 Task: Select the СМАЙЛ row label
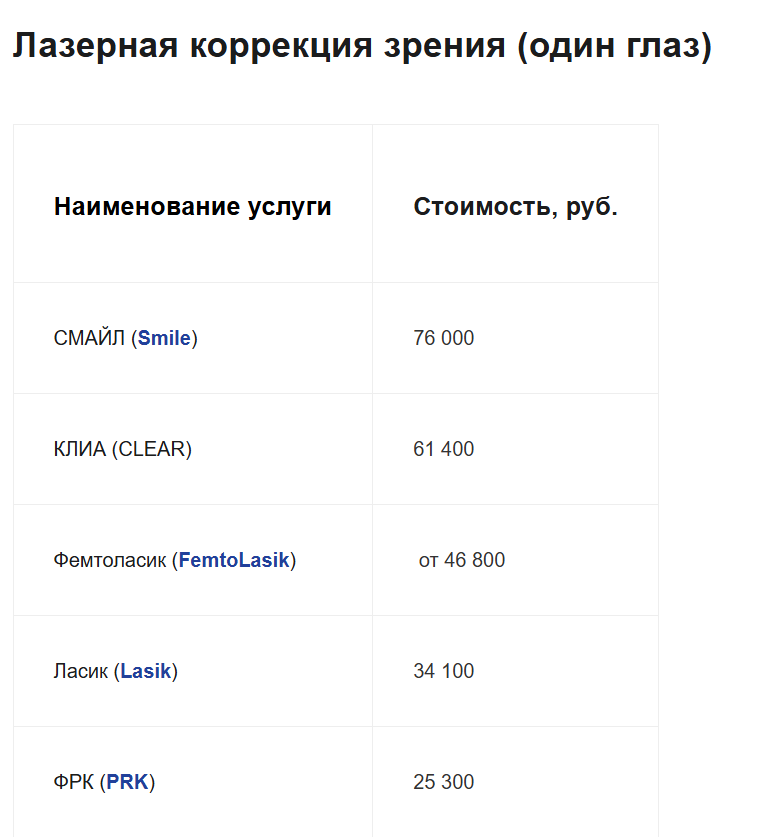[89, 338]
